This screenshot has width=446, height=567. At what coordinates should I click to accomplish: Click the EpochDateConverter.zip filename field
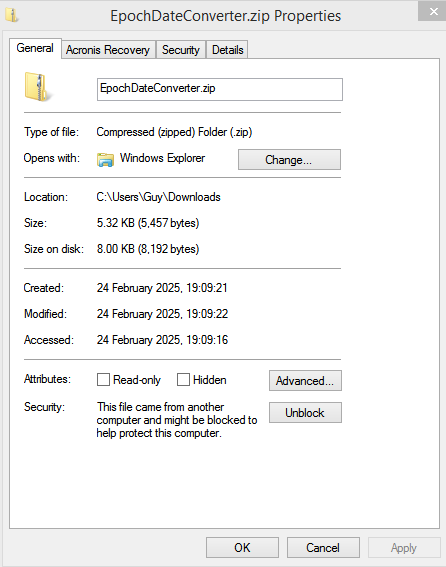coord(220,89)
